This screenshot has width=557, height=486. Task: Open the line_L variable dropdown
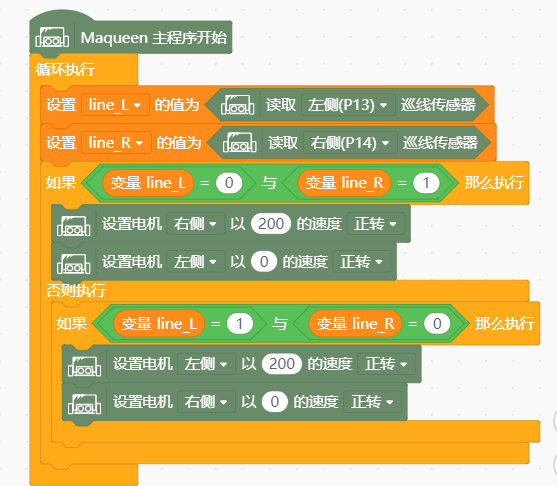click(x=115, y=105)
